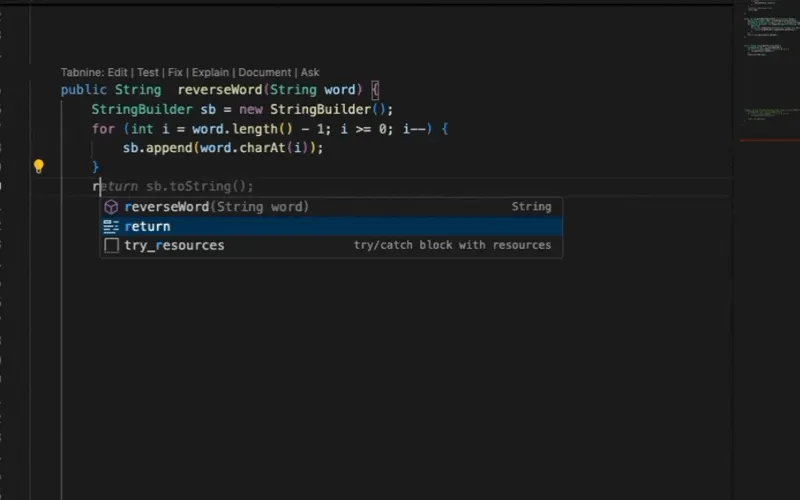This screenshot has width=800, height=500.
Task: Select reverseWord(String word) autocomplete suggestion
Action: point(331,207)
